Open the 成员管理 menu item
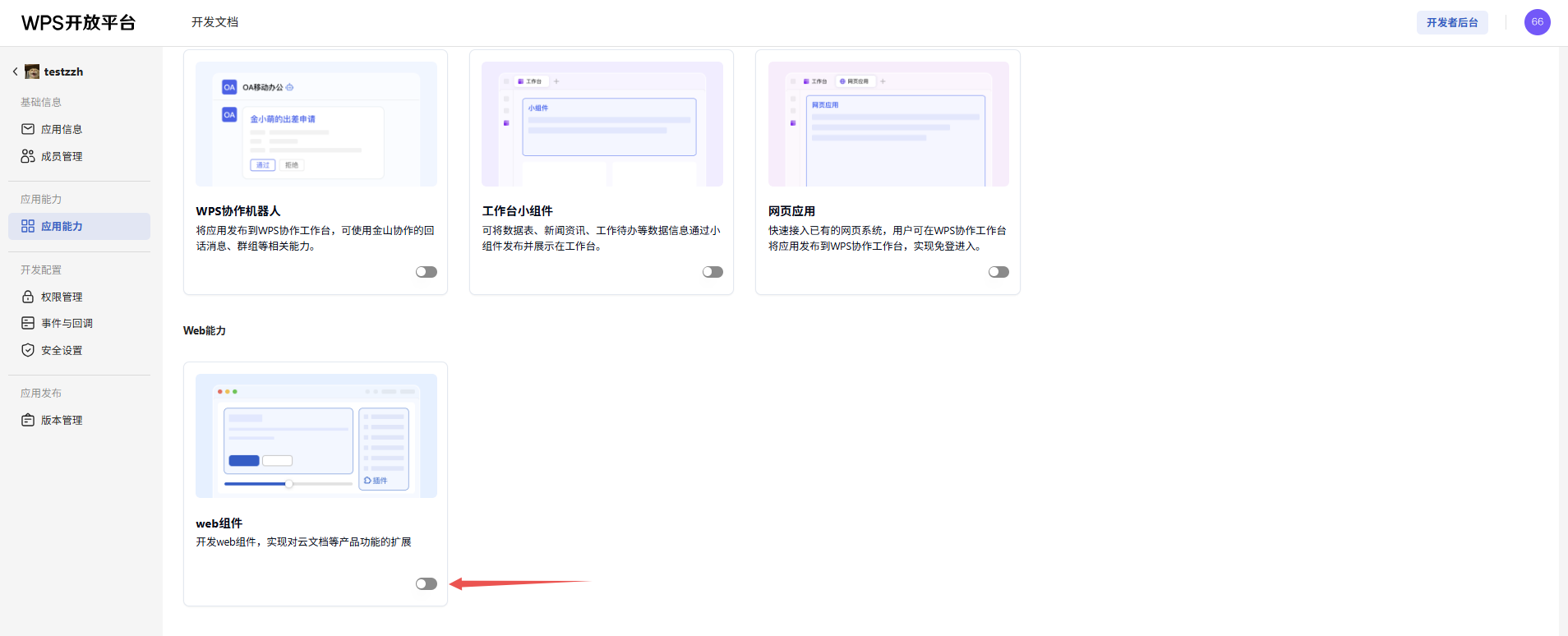Screen dimensions: 1568x636 pos(79,156)
